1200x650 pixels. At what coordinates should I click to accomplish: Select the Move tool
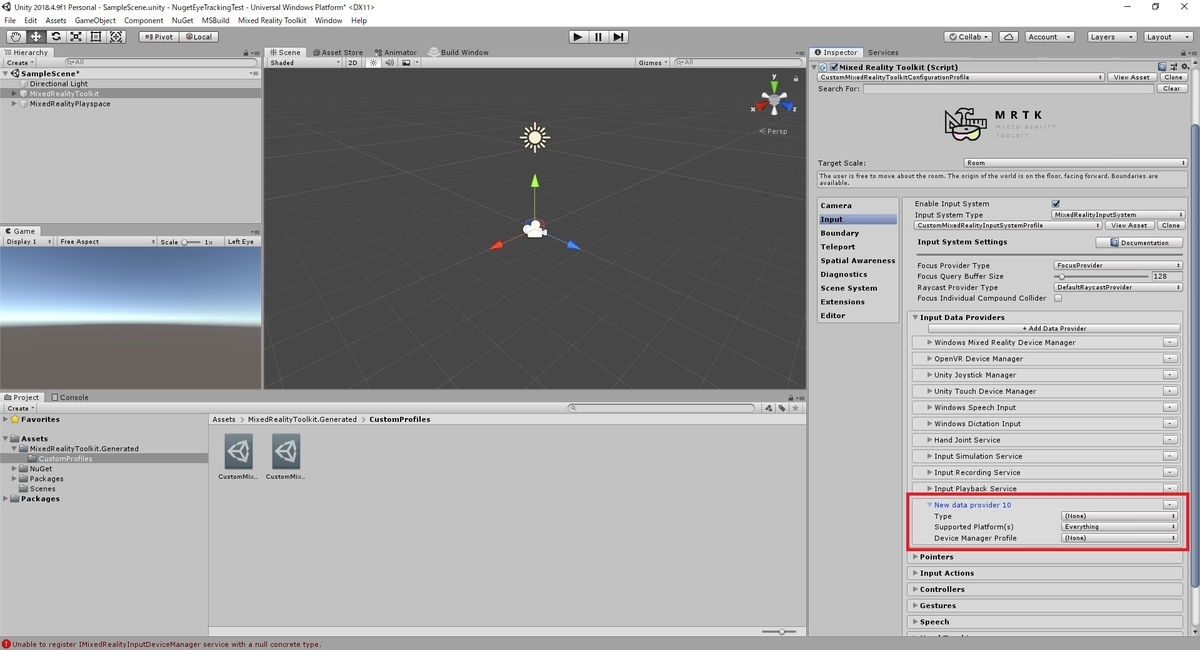pyautogui.click(x=36, y=36)
